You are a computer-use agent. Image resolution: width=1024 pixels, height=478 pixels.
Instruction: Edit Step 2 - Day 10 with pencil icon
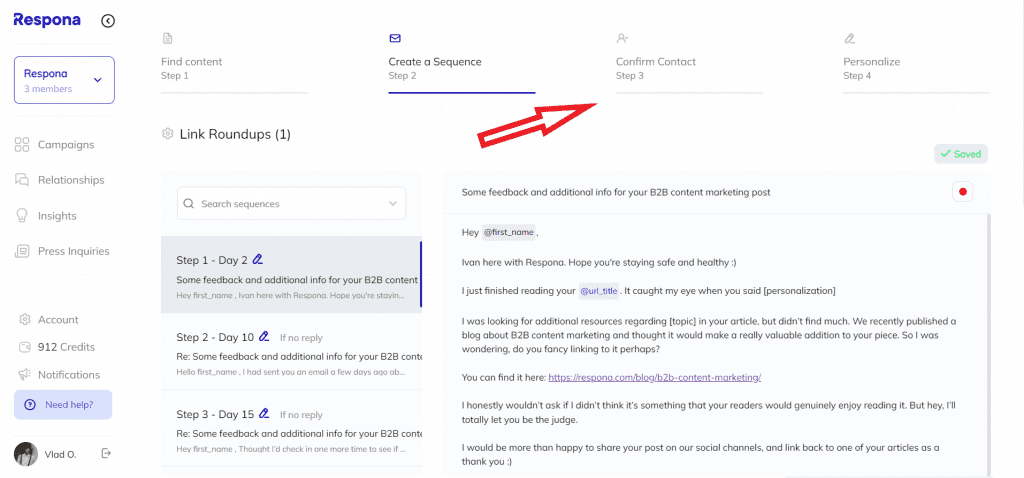[x=264, y=337]
